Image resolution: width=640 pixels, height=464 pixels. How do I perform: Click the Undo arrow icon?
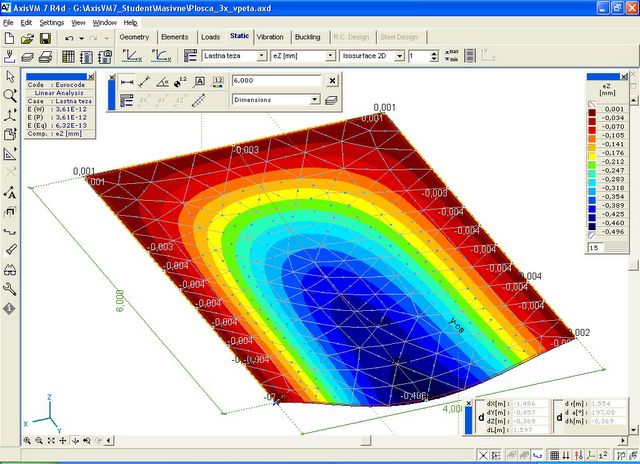[x=69, y=38]
